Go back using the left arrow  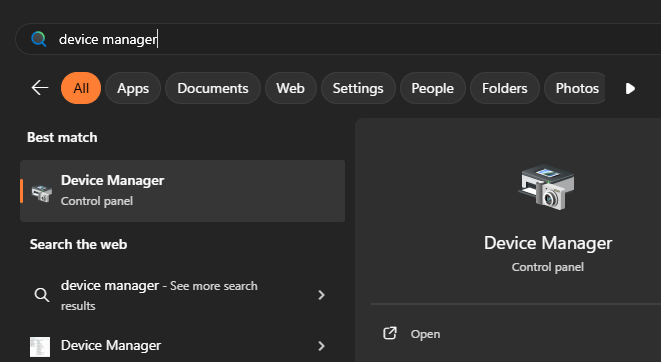point(40,88)
